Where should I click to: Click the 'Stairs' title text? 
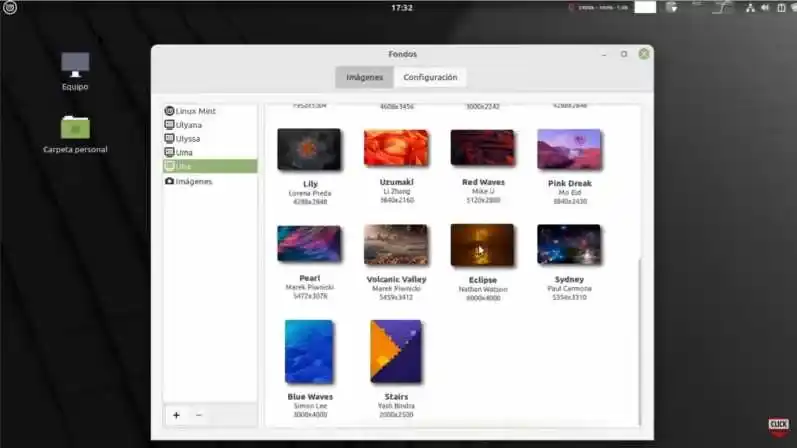pos(396,397)
